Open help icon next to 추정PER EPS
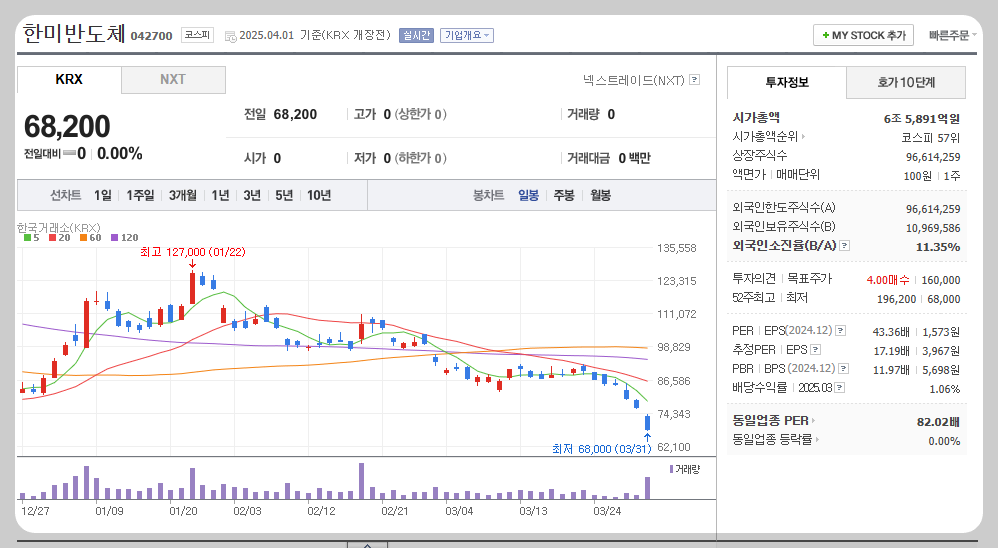 click(815, 350)
